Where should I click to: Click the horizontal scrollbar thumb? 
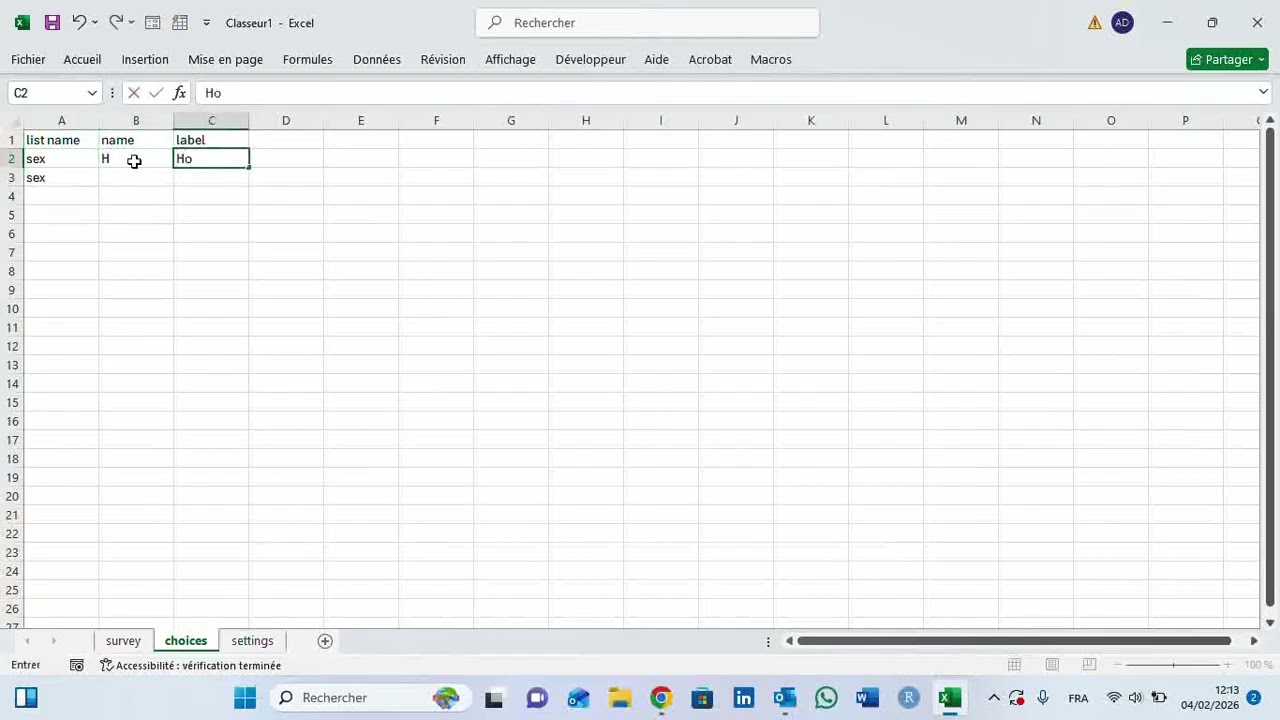(1014, 641)
